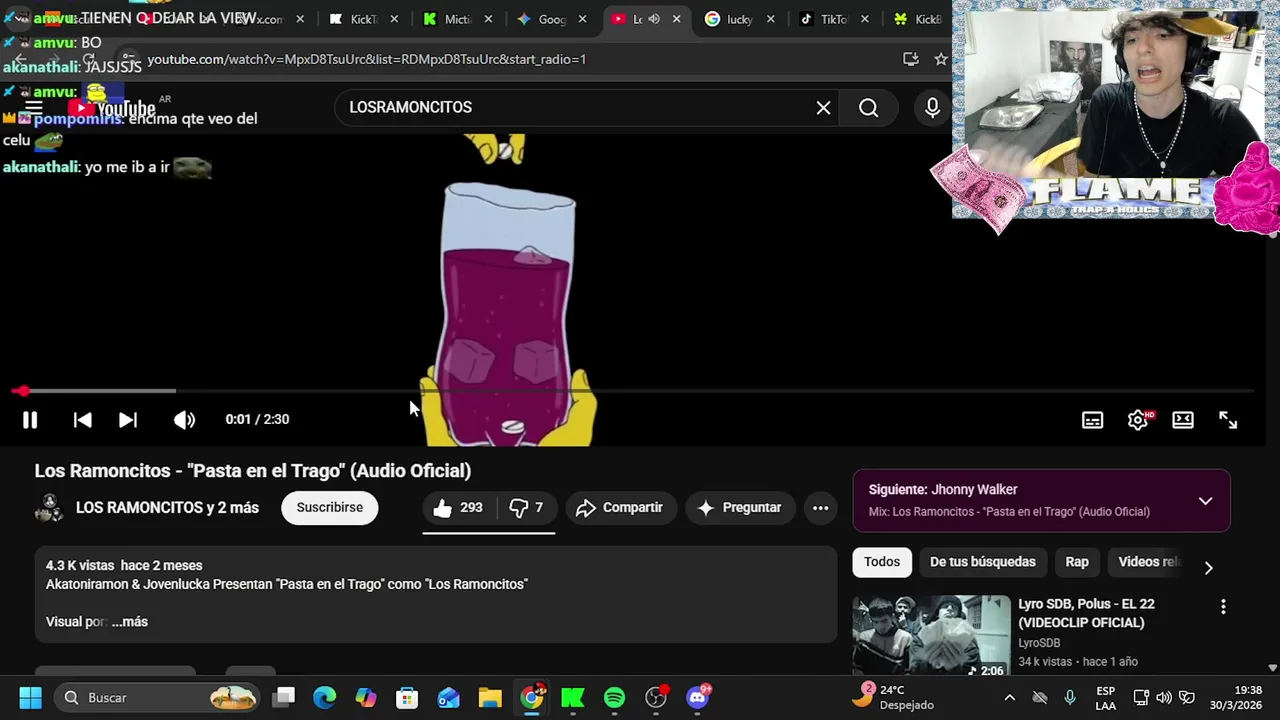Open the LOS RAMONCITOS y 2 más channel
This screenshot has width=1280, height=720.
click(x=167, y=508)
